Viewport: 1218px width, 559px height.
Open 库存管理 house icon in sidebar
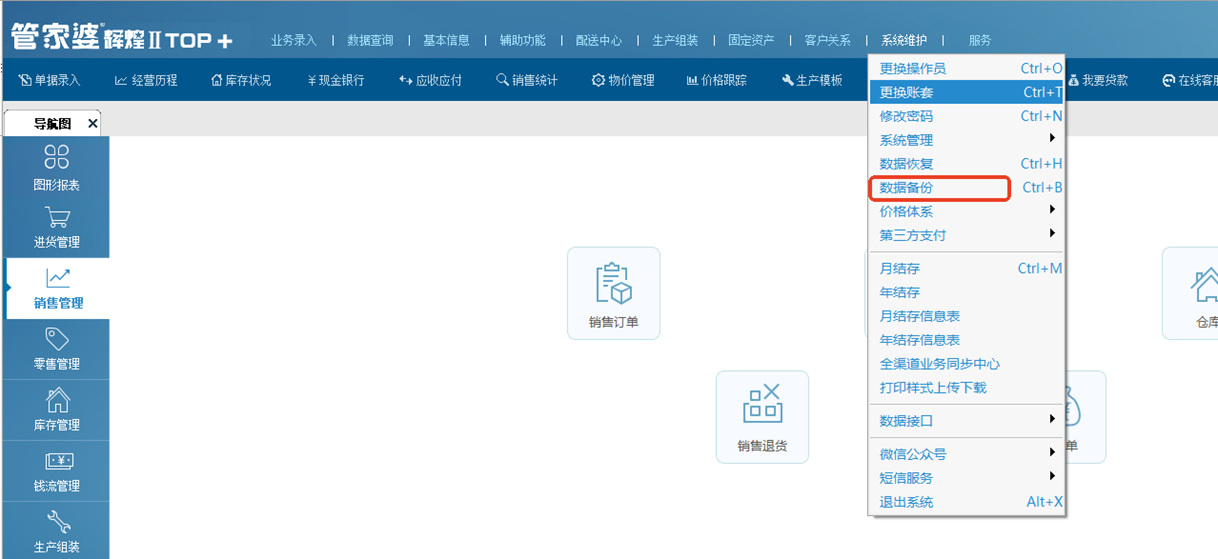(56, 401)
